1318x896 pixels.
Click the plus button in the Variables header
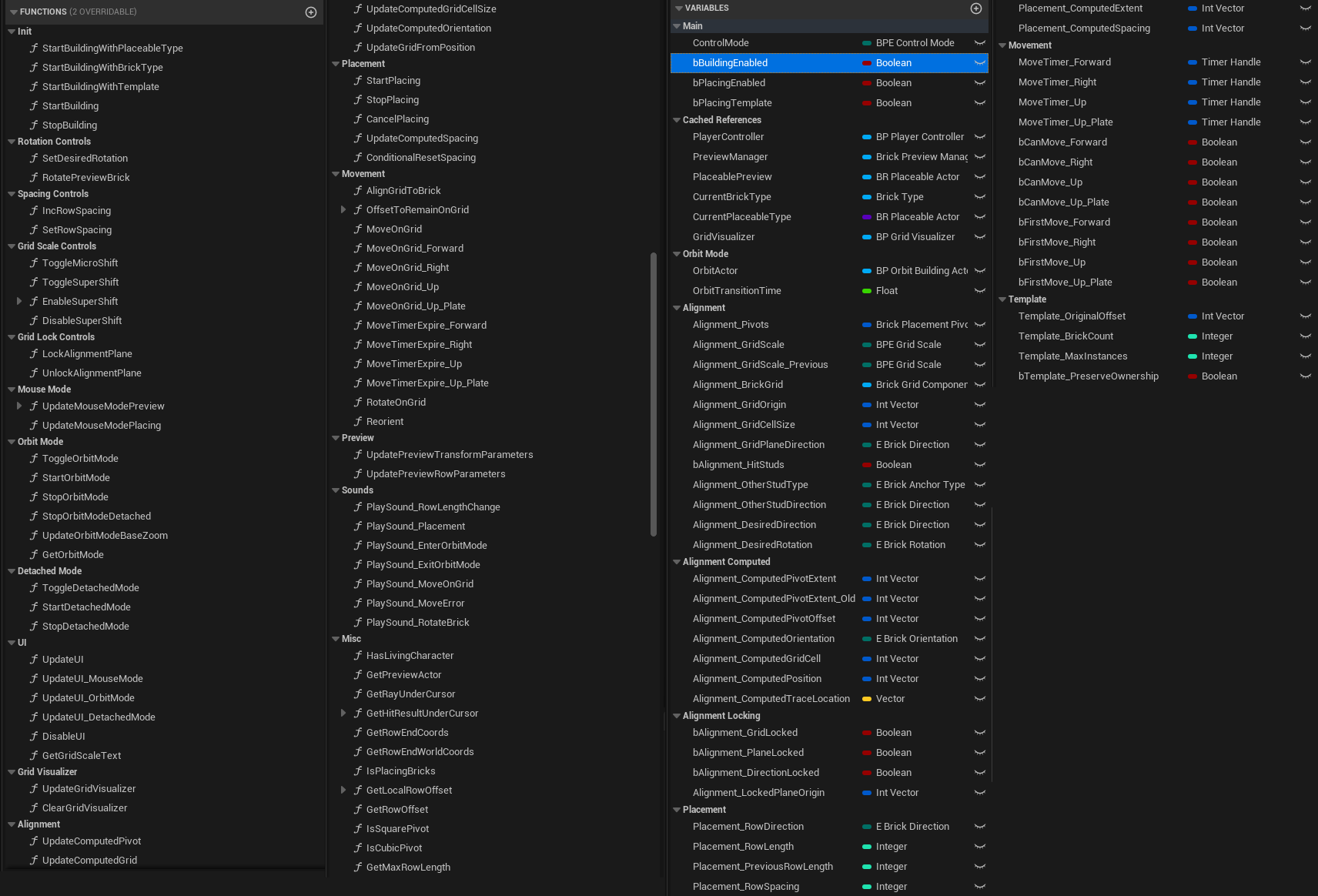(x=976, y=8)
